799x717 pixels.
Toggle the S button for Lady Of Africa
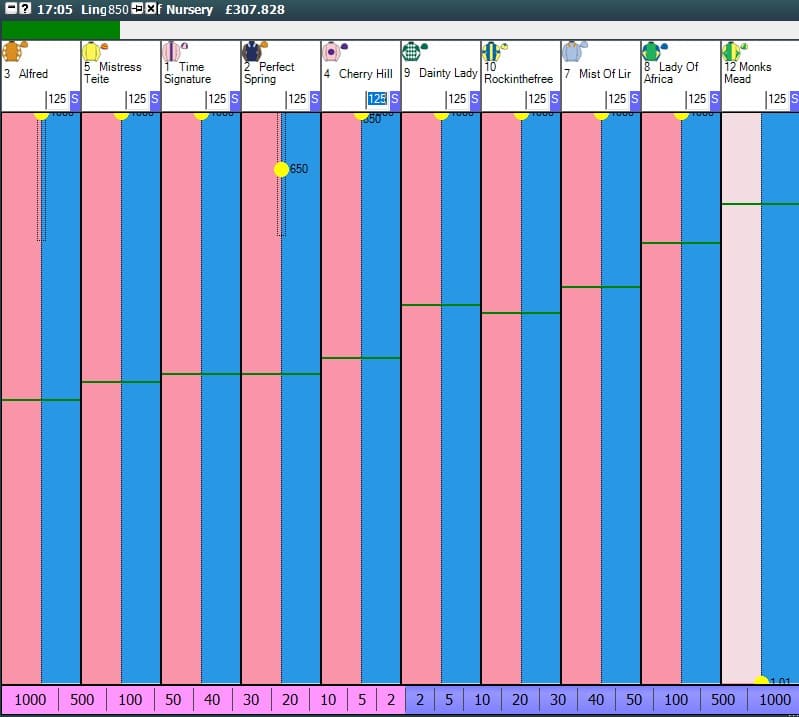pos(715,99)
